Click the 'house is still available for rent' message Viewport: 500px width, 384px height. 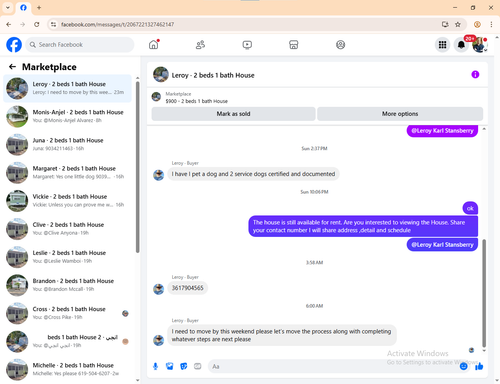click(x=363, y=226)
